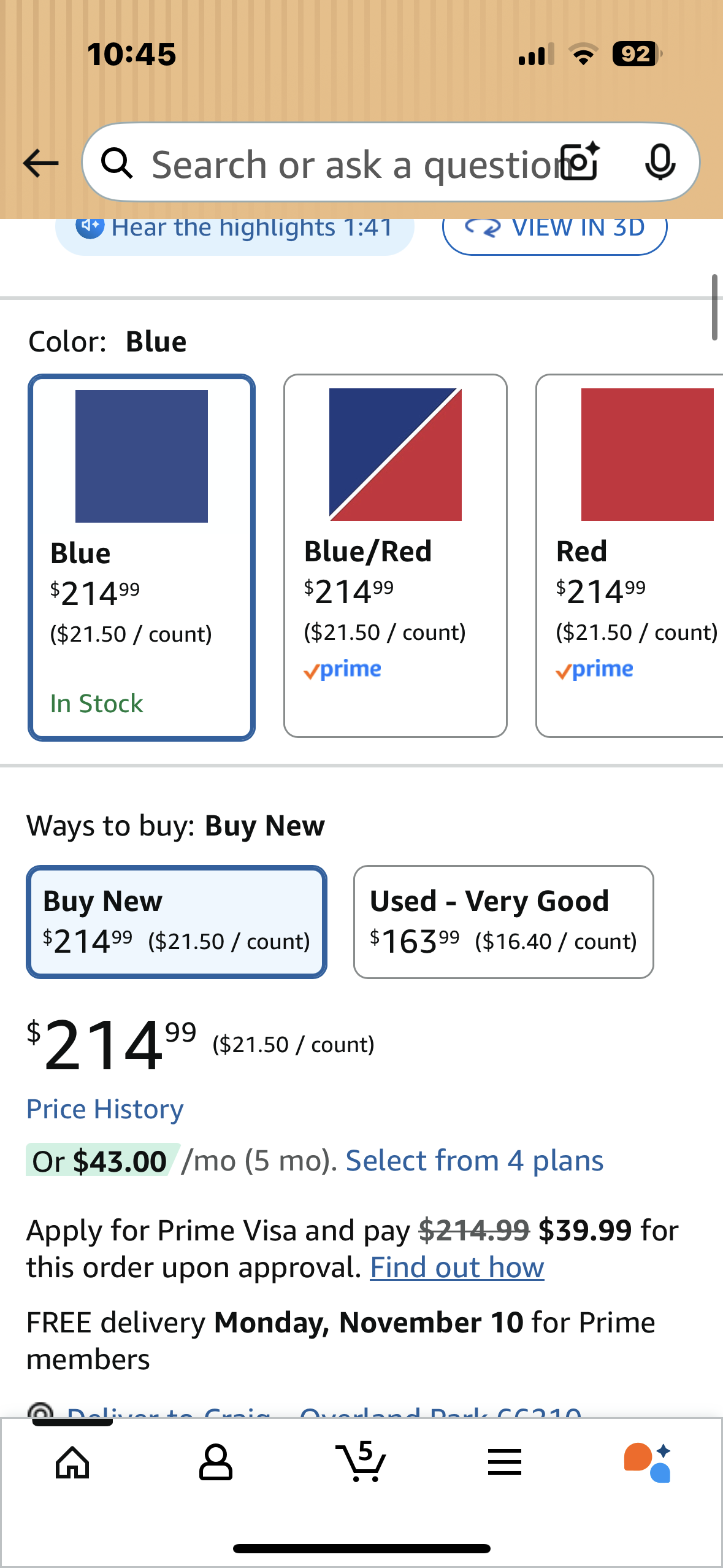The height and width of the screenshot is (1568, 723).
Task: Select the Buy New purchase option
Action: point(177,921)
